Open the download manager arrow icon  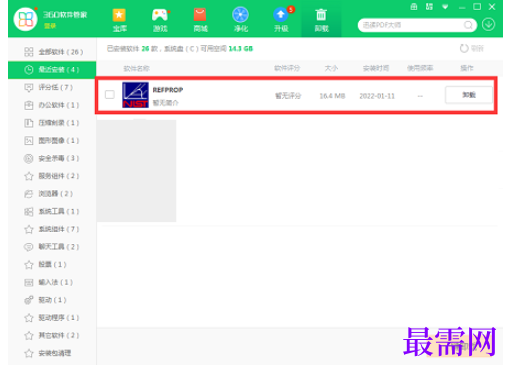488,25
